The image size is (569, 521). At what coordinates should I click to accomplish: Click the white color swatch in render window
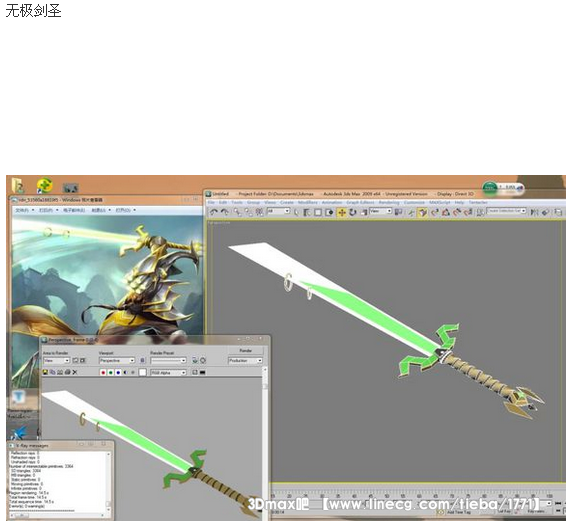click(x=143, y=373)
